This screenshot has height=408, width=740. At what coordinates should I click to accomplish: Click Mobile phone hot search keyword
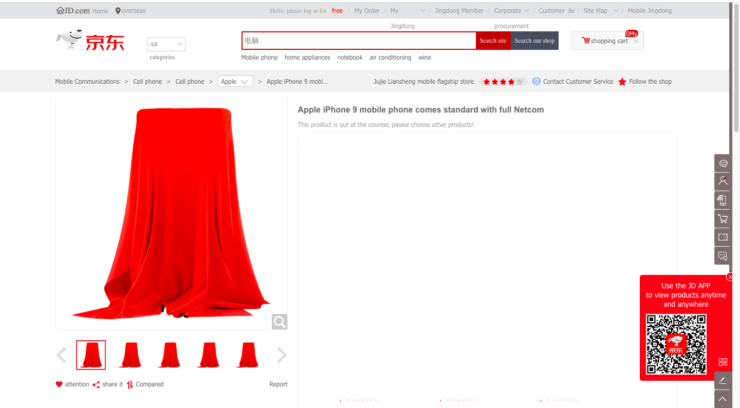tap(259, 58)
